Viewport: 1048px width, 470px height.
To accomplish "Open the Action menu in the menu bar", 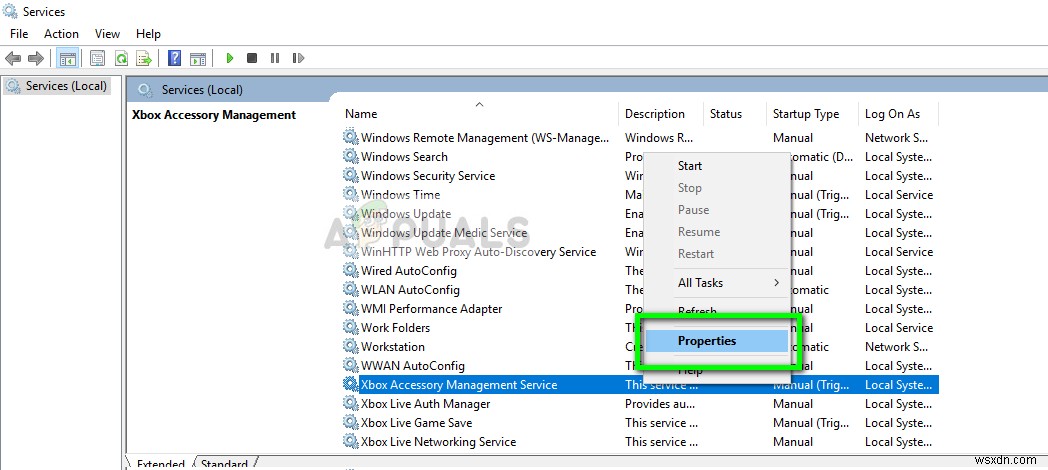I will (x=62, y=34).
